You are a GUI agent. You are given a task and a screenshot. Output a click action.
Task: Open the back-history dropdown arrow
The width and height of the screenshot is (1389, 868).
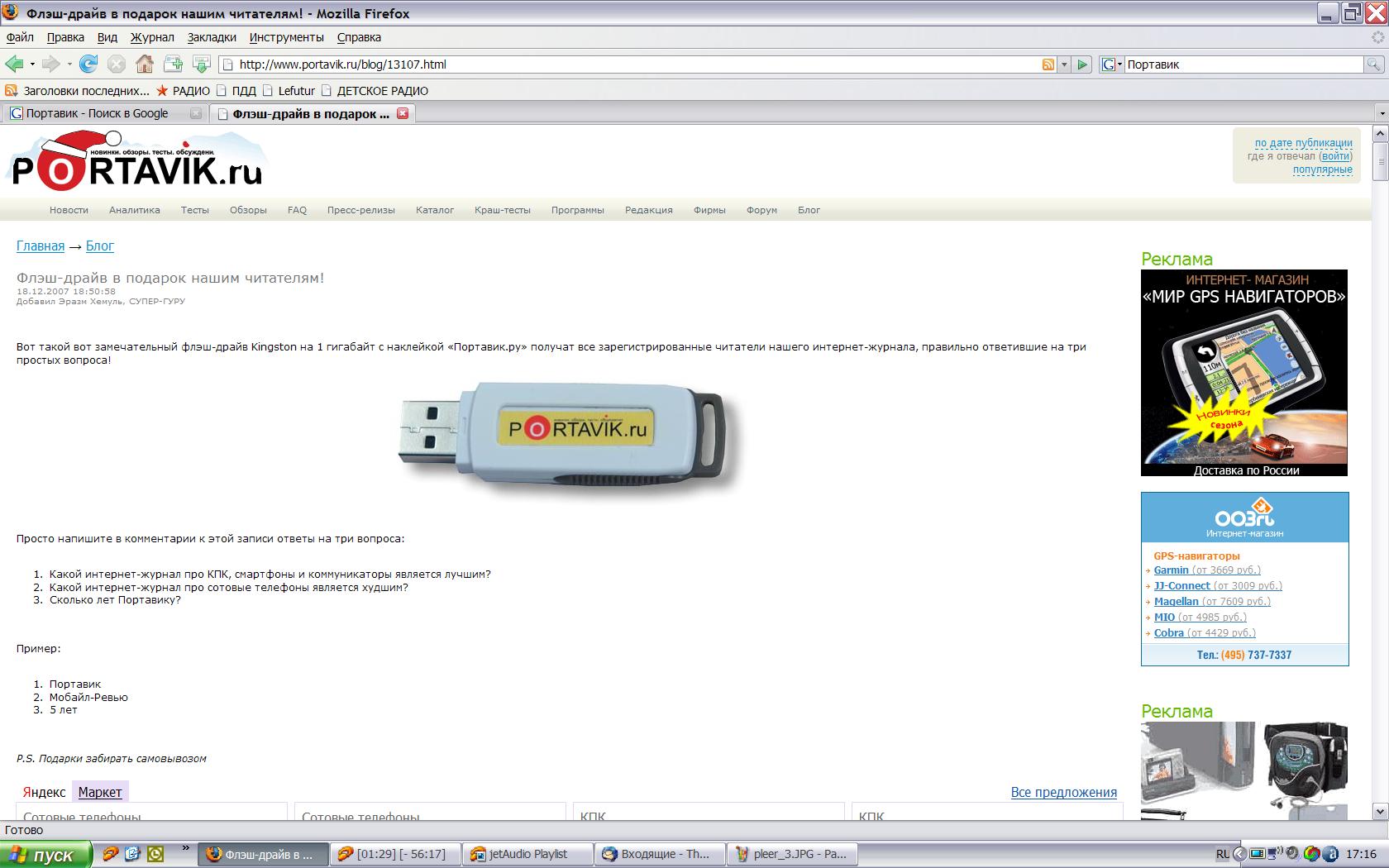(32, 64)
